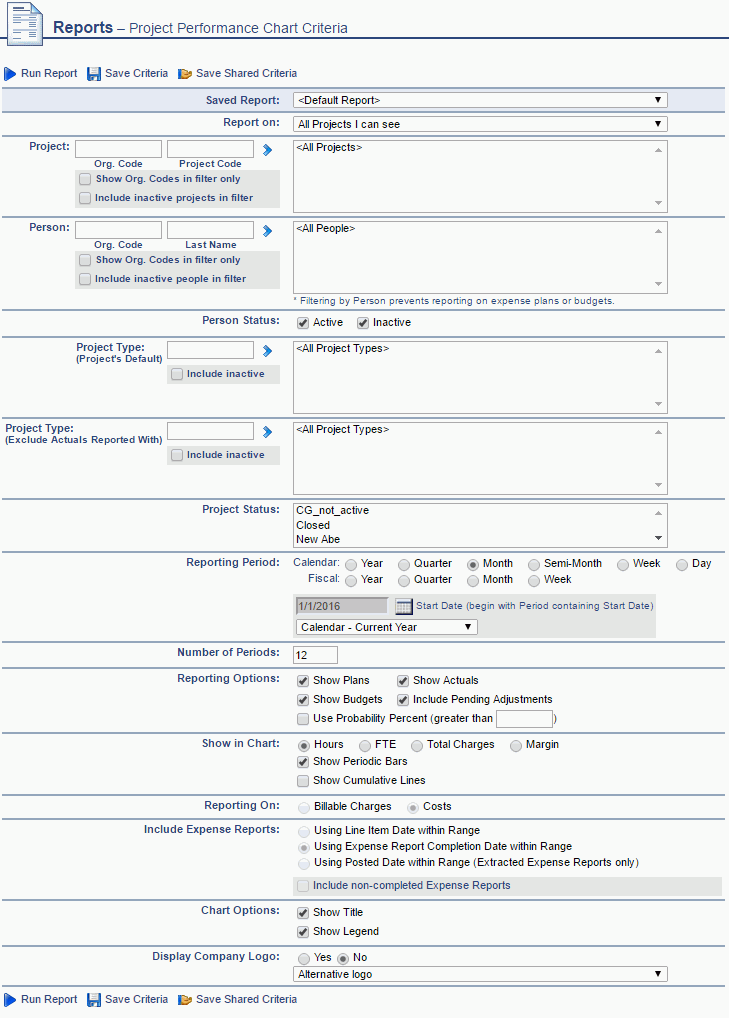729x1018 pixels.
Task: Open the Start Date calendar picker icon
Action: coord(403,606)
